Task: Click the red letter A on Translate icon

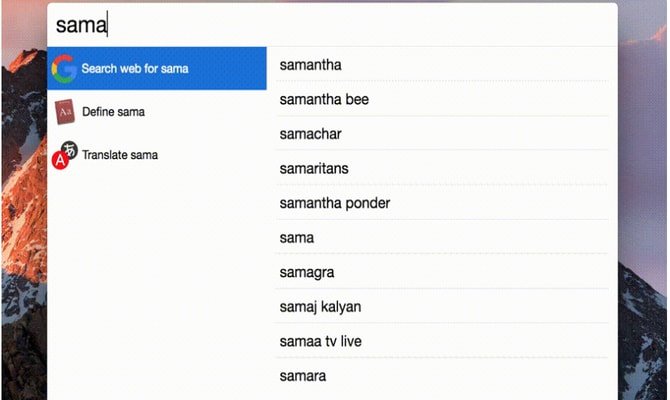Action: coord(60,161)
